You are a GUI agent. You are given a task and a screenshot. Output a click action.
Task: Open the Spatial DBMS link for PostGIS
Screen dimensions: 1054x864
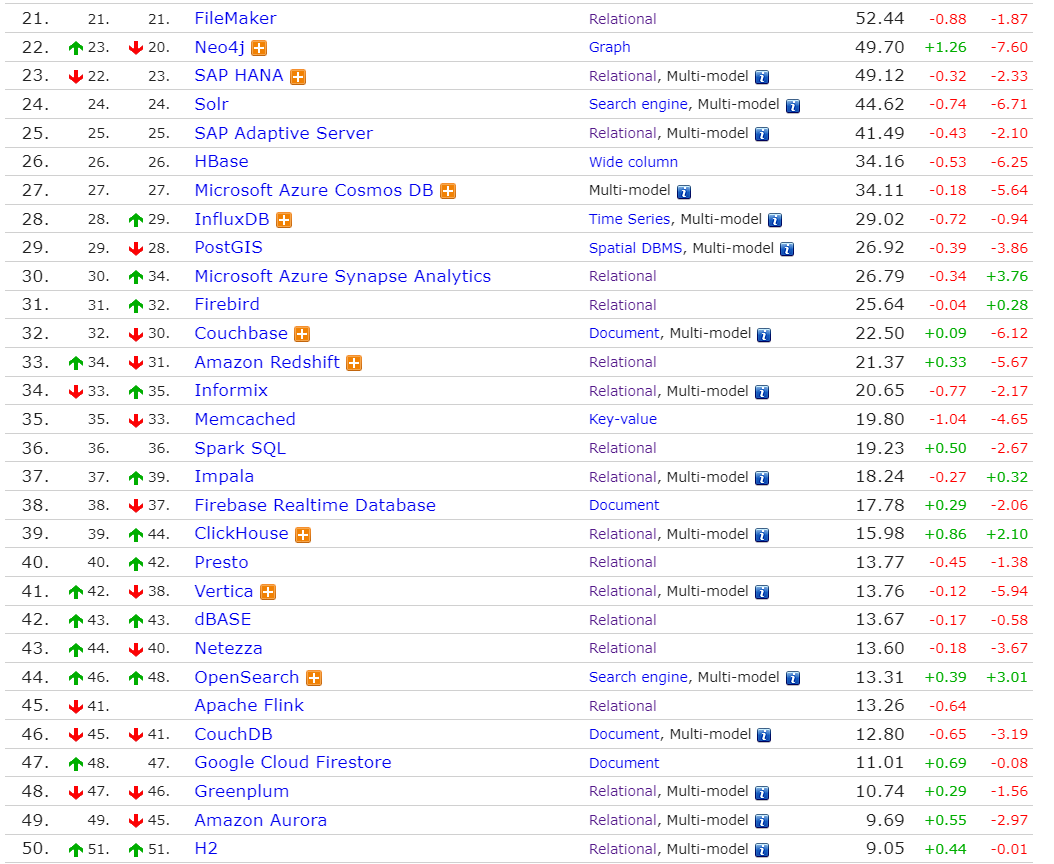[636, 248]
